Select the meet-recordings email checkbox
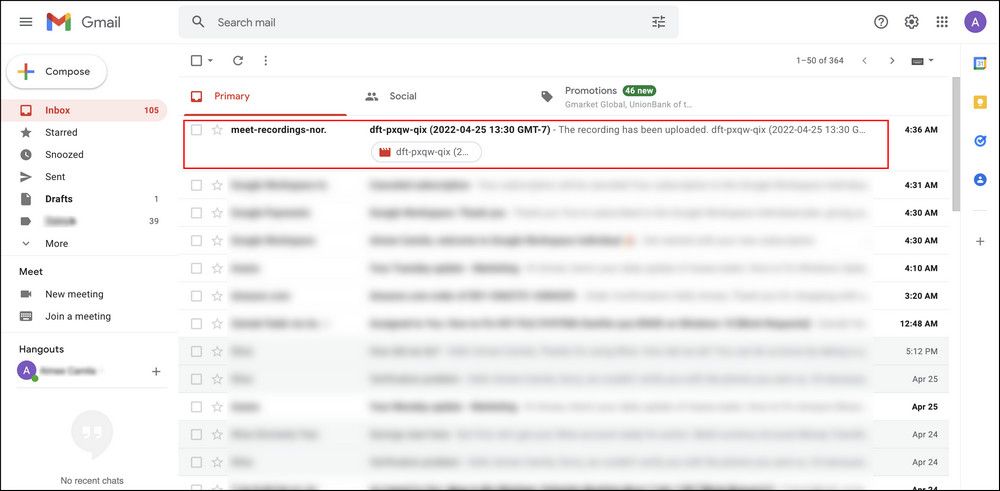 (196, 130)
